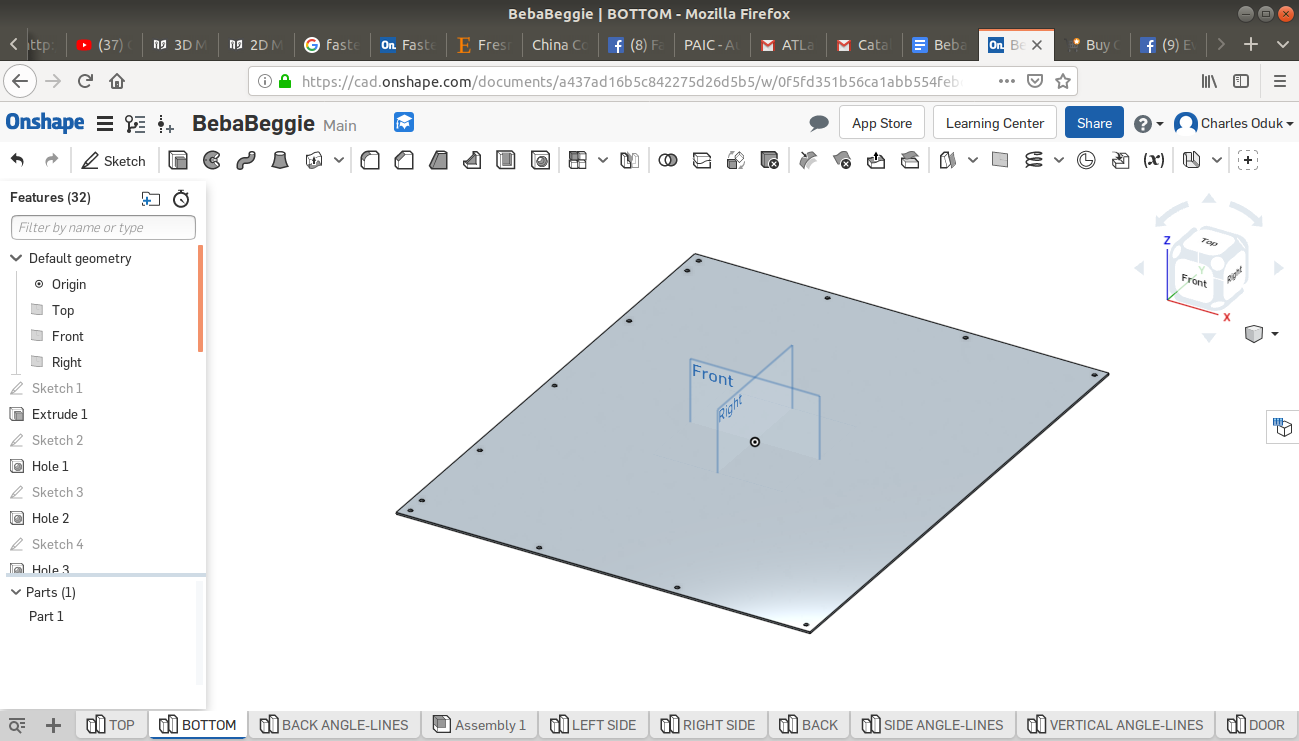
Task: Insert a variable using the (x) icon
Action: tap(1154, 160)
